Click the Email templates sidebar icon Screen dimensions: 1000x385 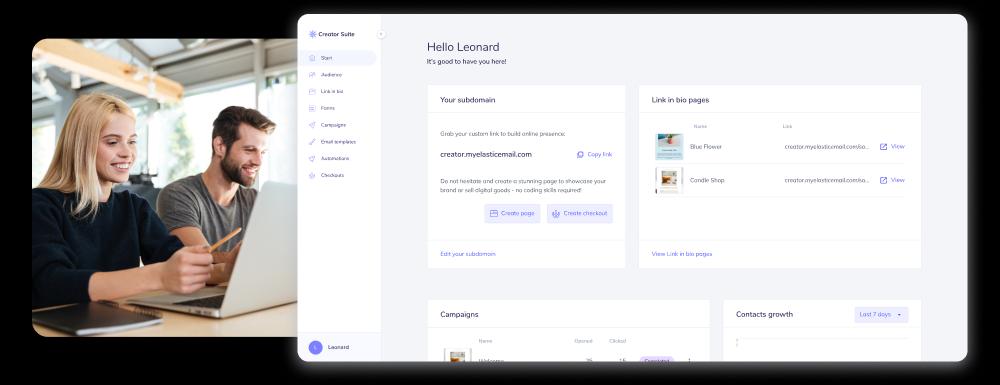(x=312, y=142)
